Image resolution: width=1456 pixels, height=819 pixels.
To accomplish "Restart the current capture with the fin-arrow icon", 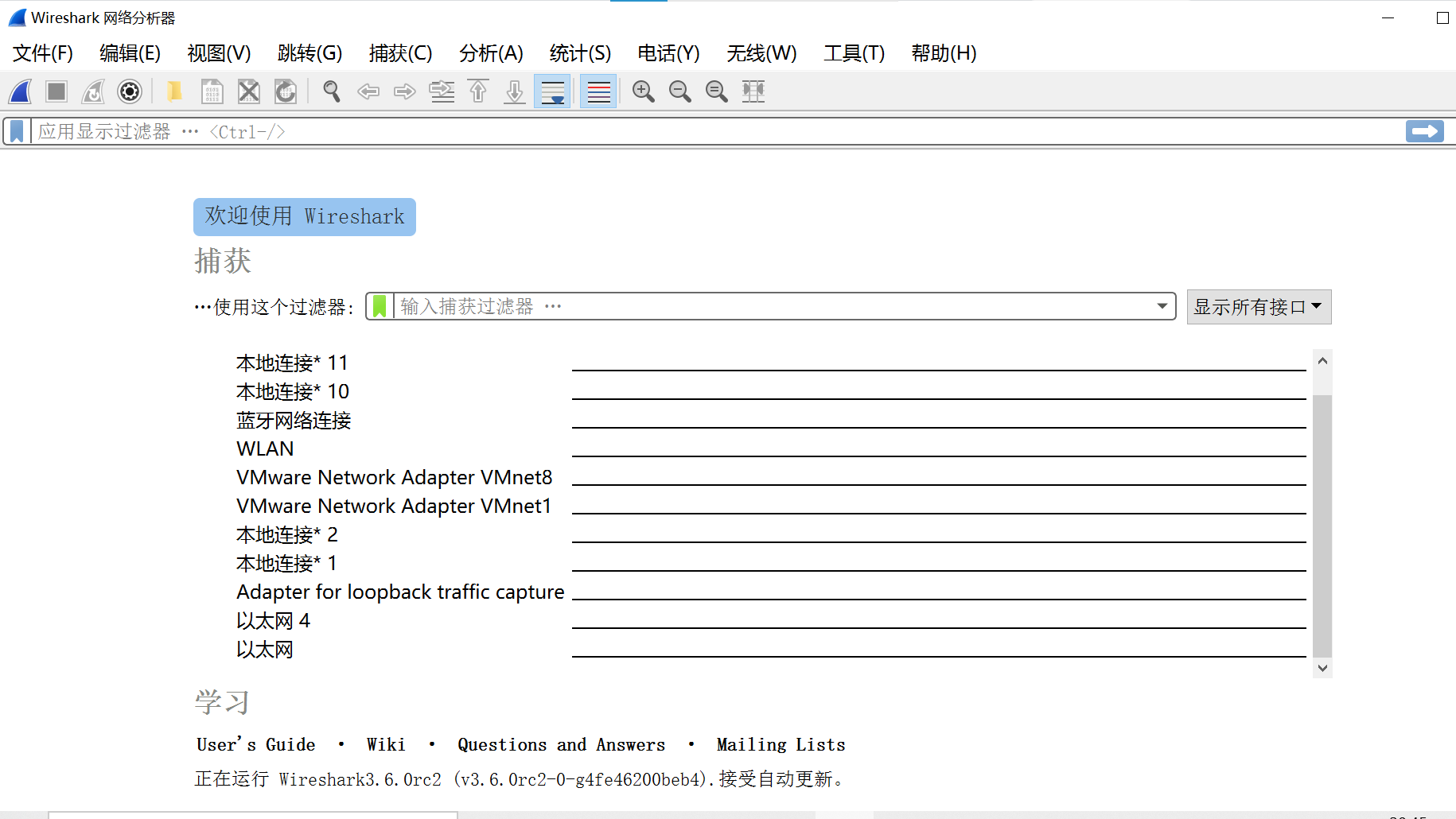I will point(93,91).
